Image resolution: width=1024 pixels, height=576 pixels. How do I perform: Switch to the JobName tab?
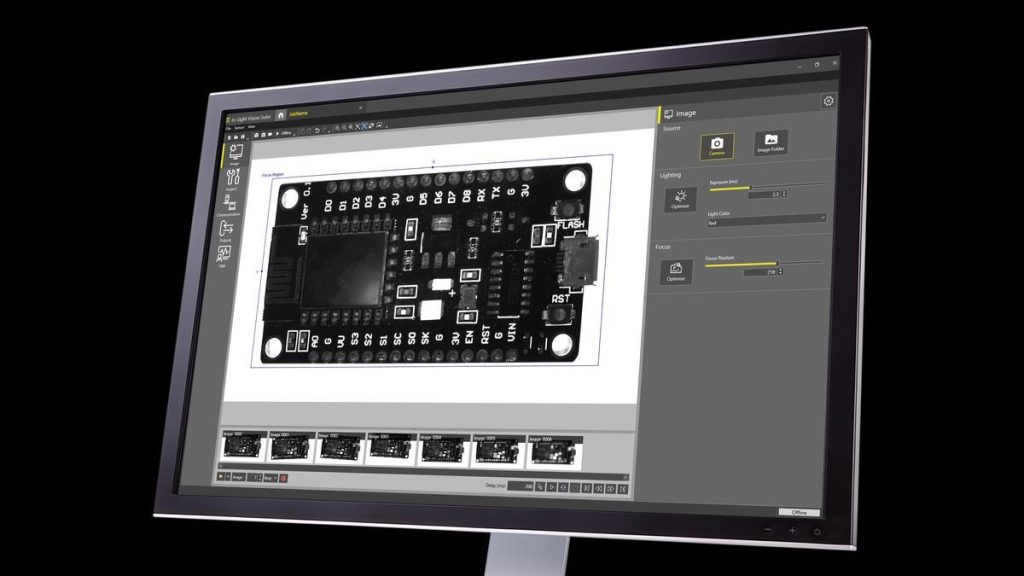(x=298, y=114)
